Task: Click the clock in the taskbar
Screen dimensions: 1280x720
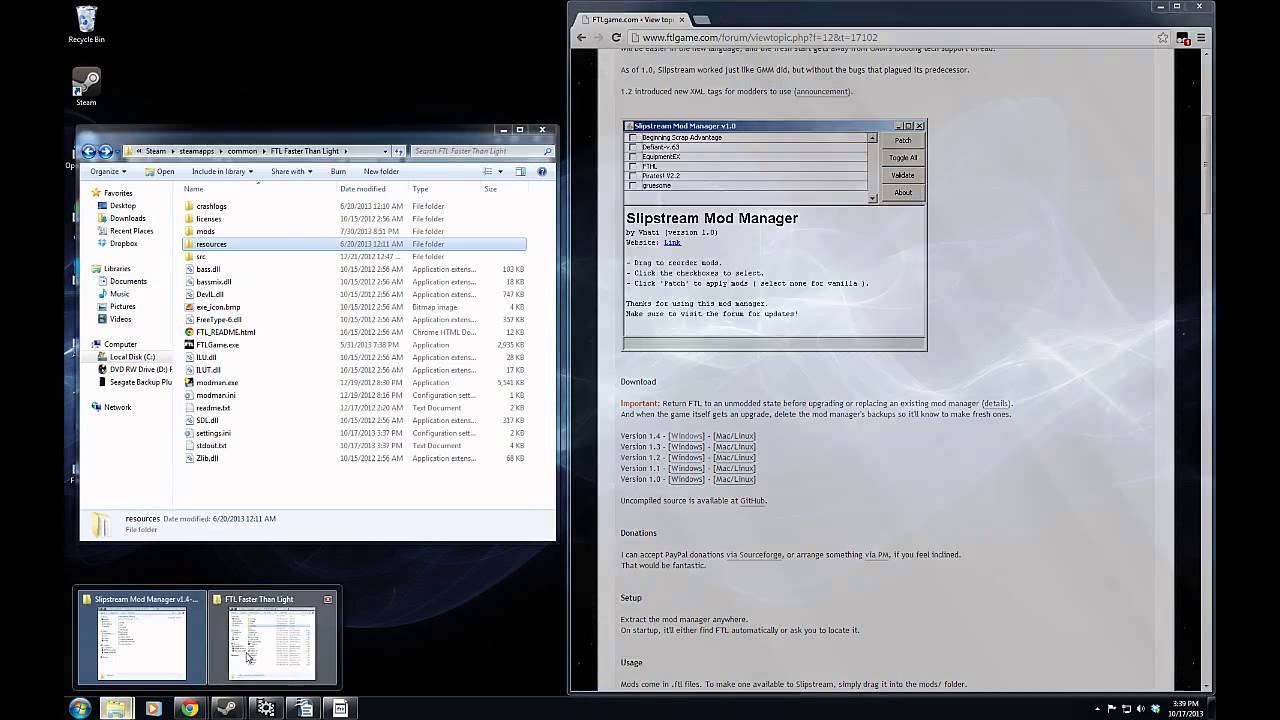Action: click(1184, 708)
